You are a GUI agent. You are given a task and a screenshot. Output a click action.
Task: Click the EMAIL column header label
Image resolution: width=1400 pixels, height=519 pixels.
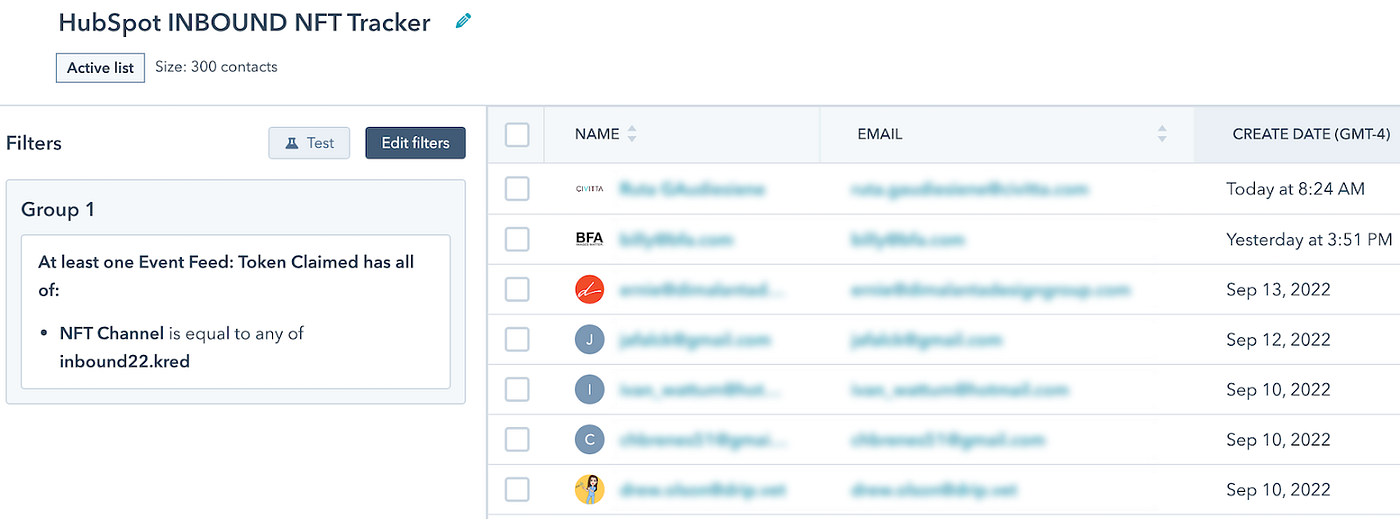pyautogui.click(x=880, y=134)
